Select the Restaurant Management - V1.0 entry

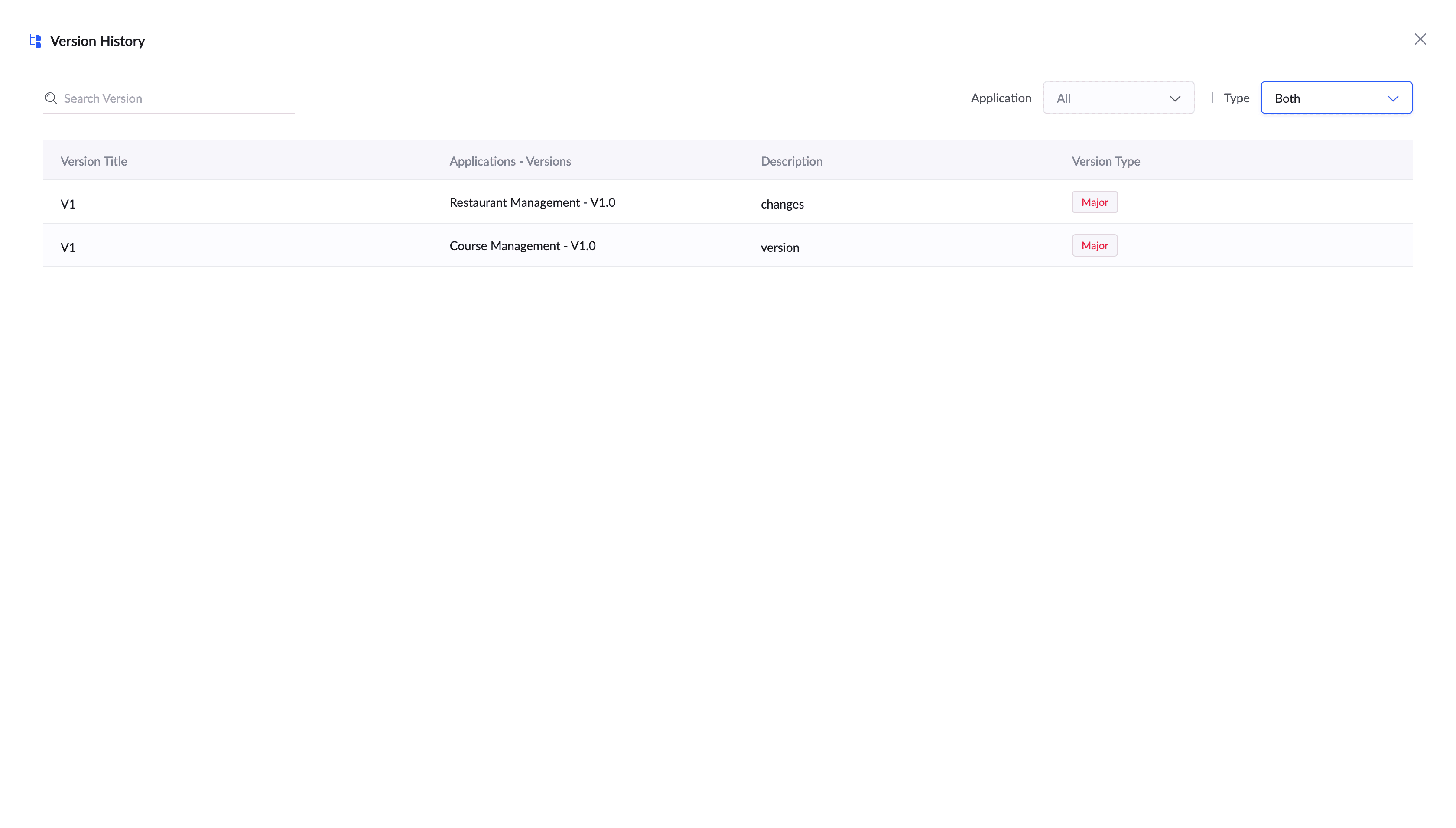[532, 202]
